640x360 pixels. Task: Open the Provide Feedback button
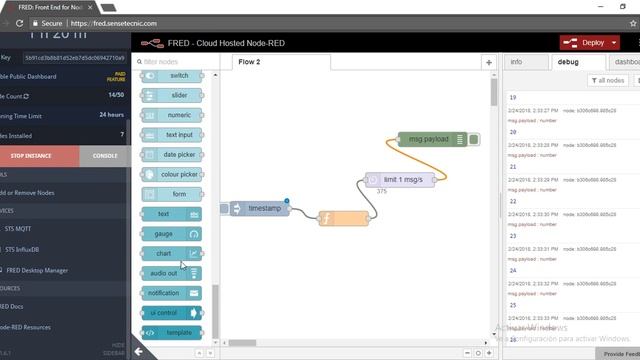click(x=618, y=354)
